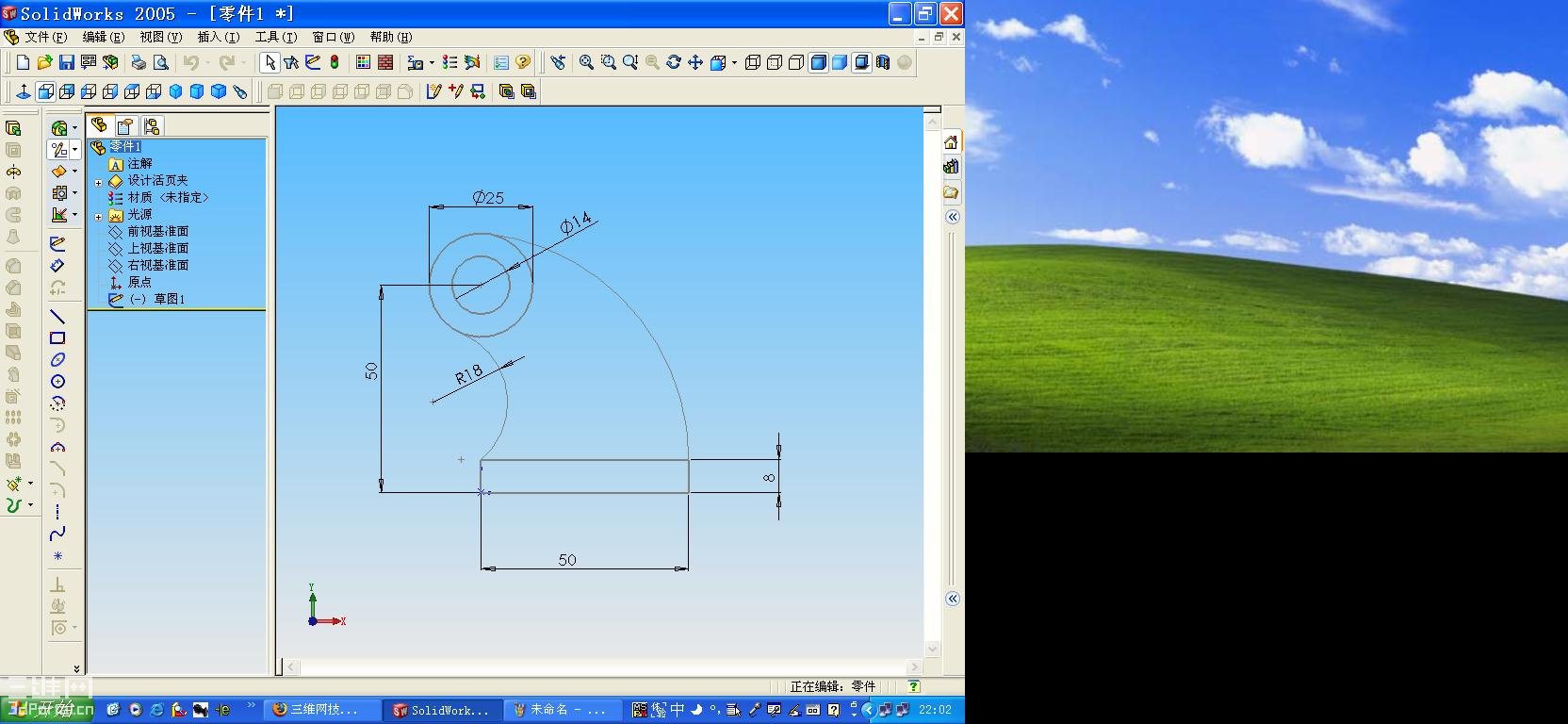Switch display to Hidden Lines Visible
Image resolution: width=1568 pixels, height=724 pixels.
coord(775,62)
